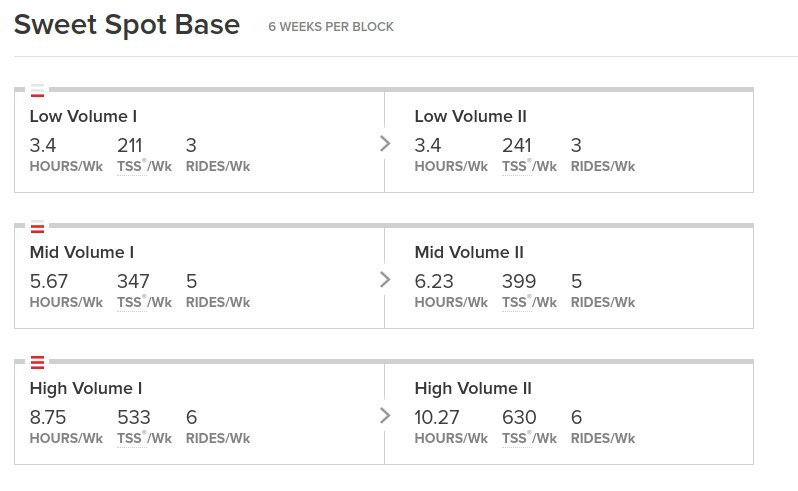The image size is (798, 491).
Task: Click the 533 TSS value in High Volume I
Action: [x=133, y=417]
